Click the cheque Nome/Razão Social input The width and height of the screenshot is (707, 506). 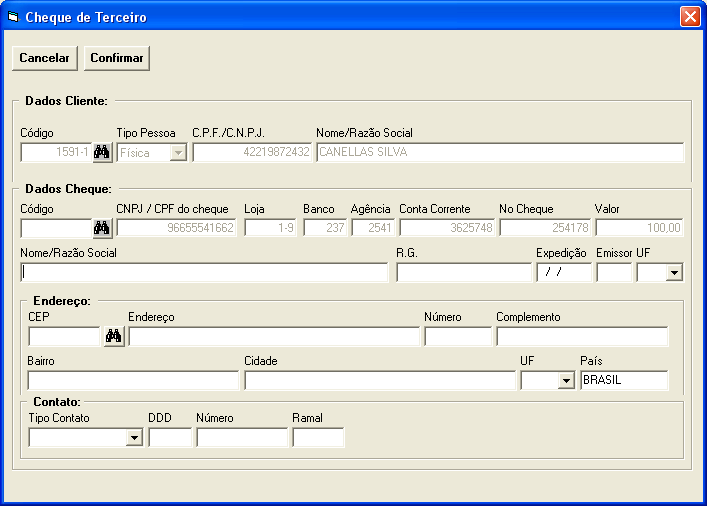click(204, 273)
